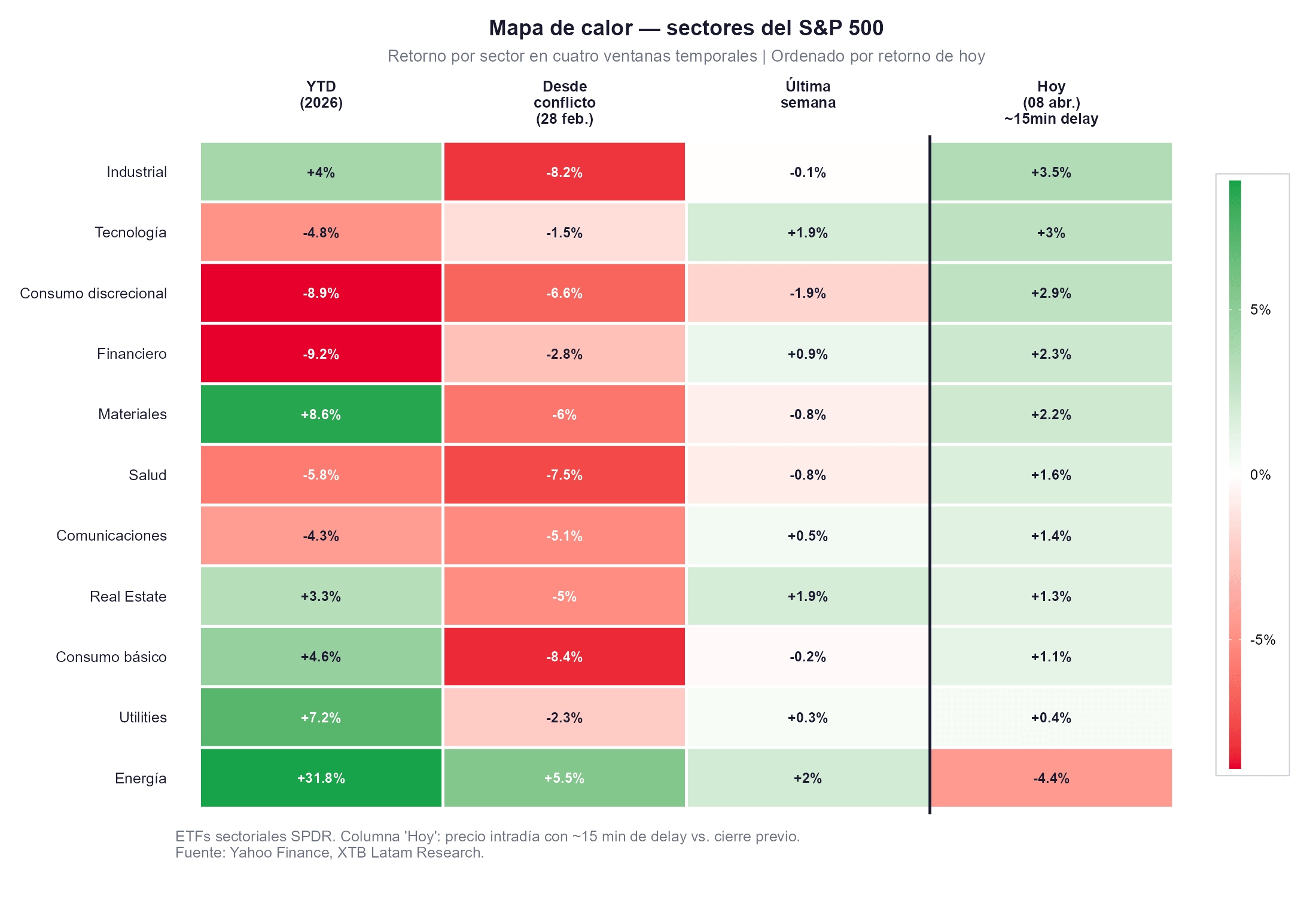Select the 'Desde conflicto (28 feb.)' column header
This screenshot has height=897, width=1316.
tap(565, 103)
